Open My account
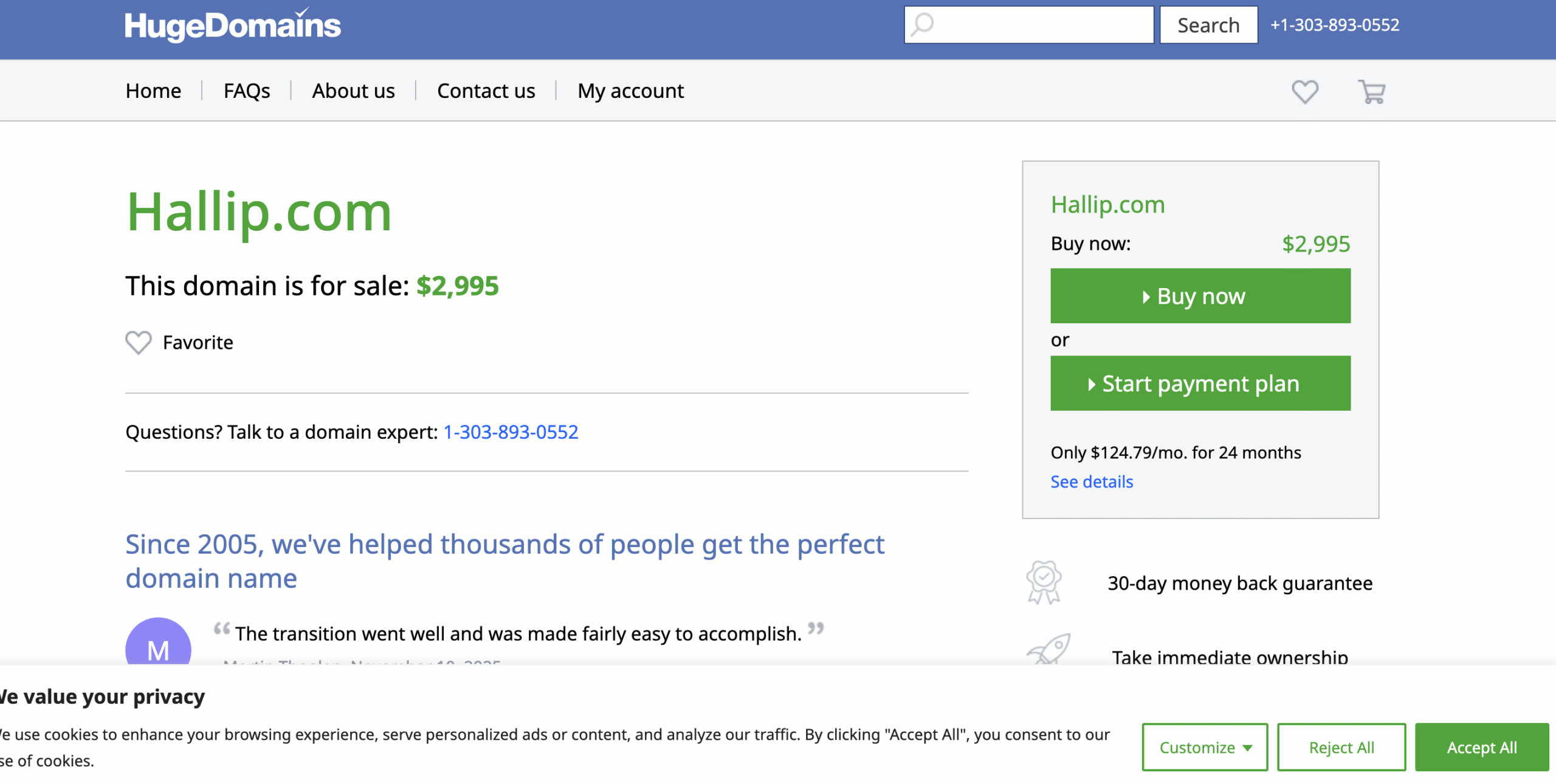This screenshot has width=1556, height=784. pyautogui.click(x=630, y=91)
